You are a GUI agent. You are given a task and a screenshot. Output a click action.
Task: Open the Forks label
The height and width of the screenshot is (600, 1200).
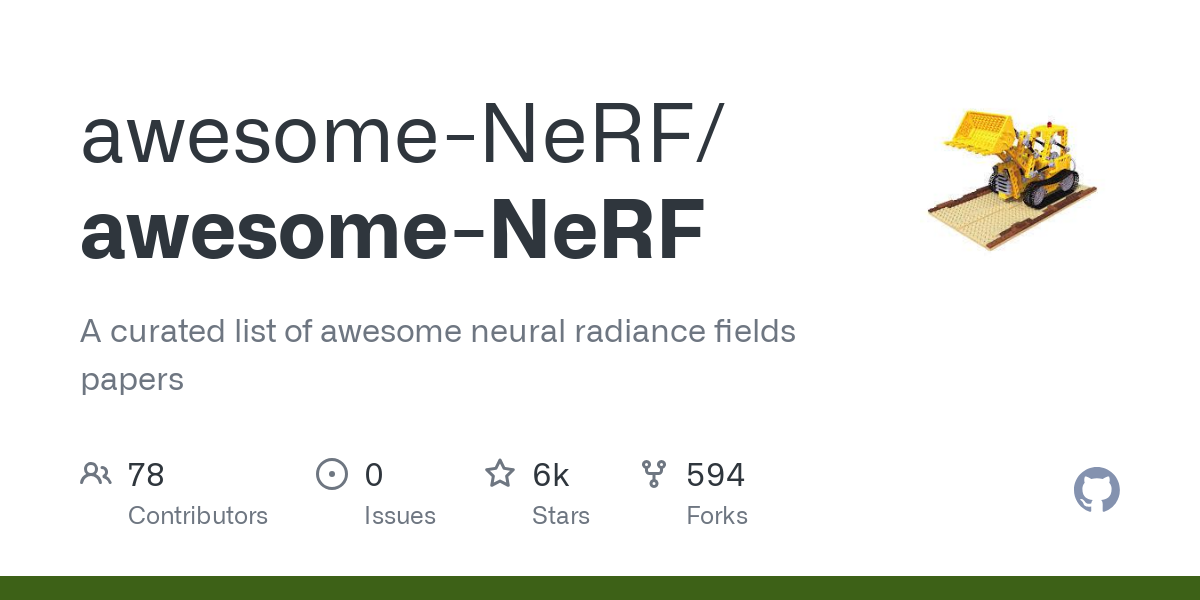pyautogui.click(x=717, y=516)
